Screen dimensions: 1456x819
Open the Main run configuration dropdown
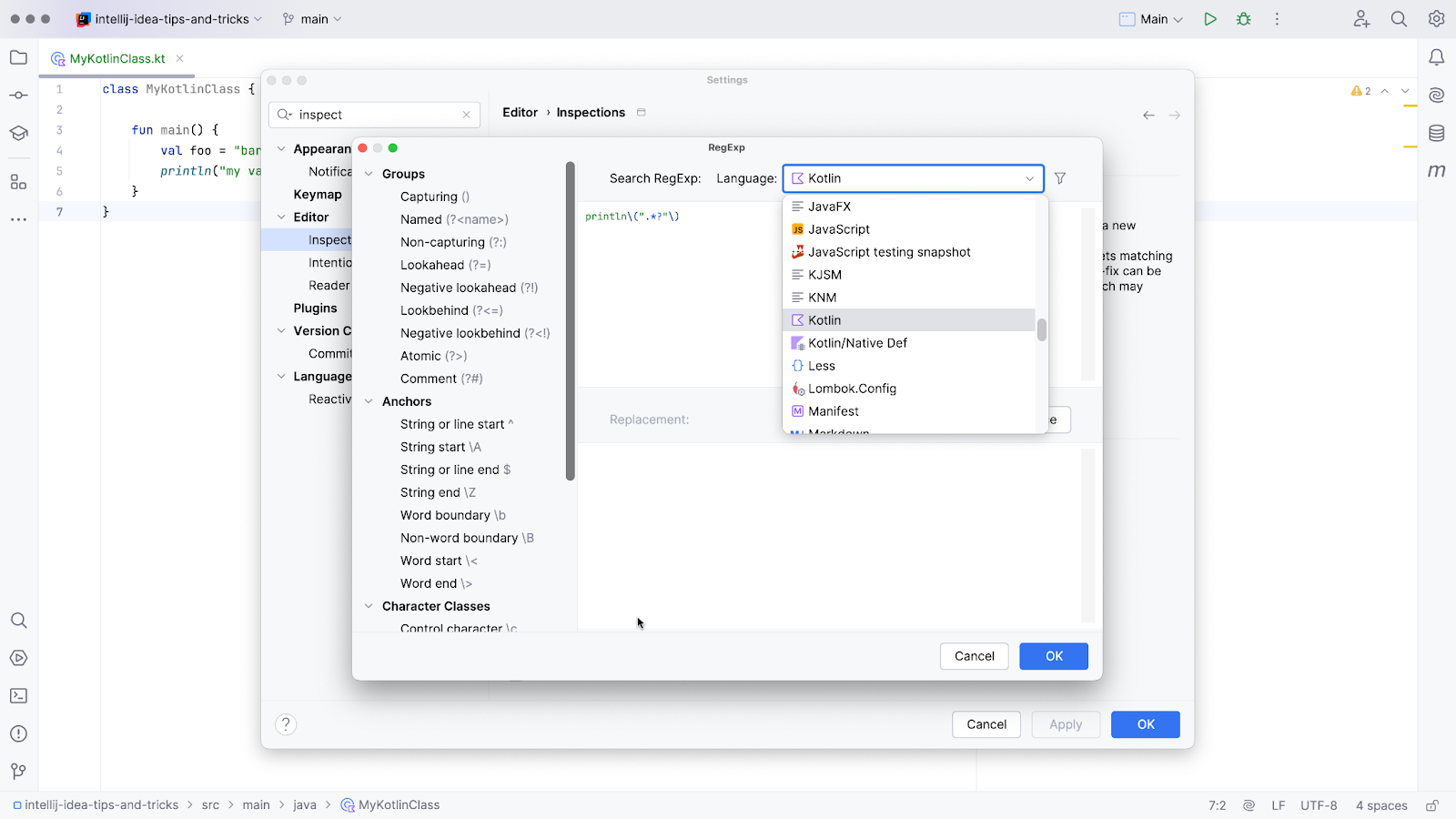coord(1151,19)
